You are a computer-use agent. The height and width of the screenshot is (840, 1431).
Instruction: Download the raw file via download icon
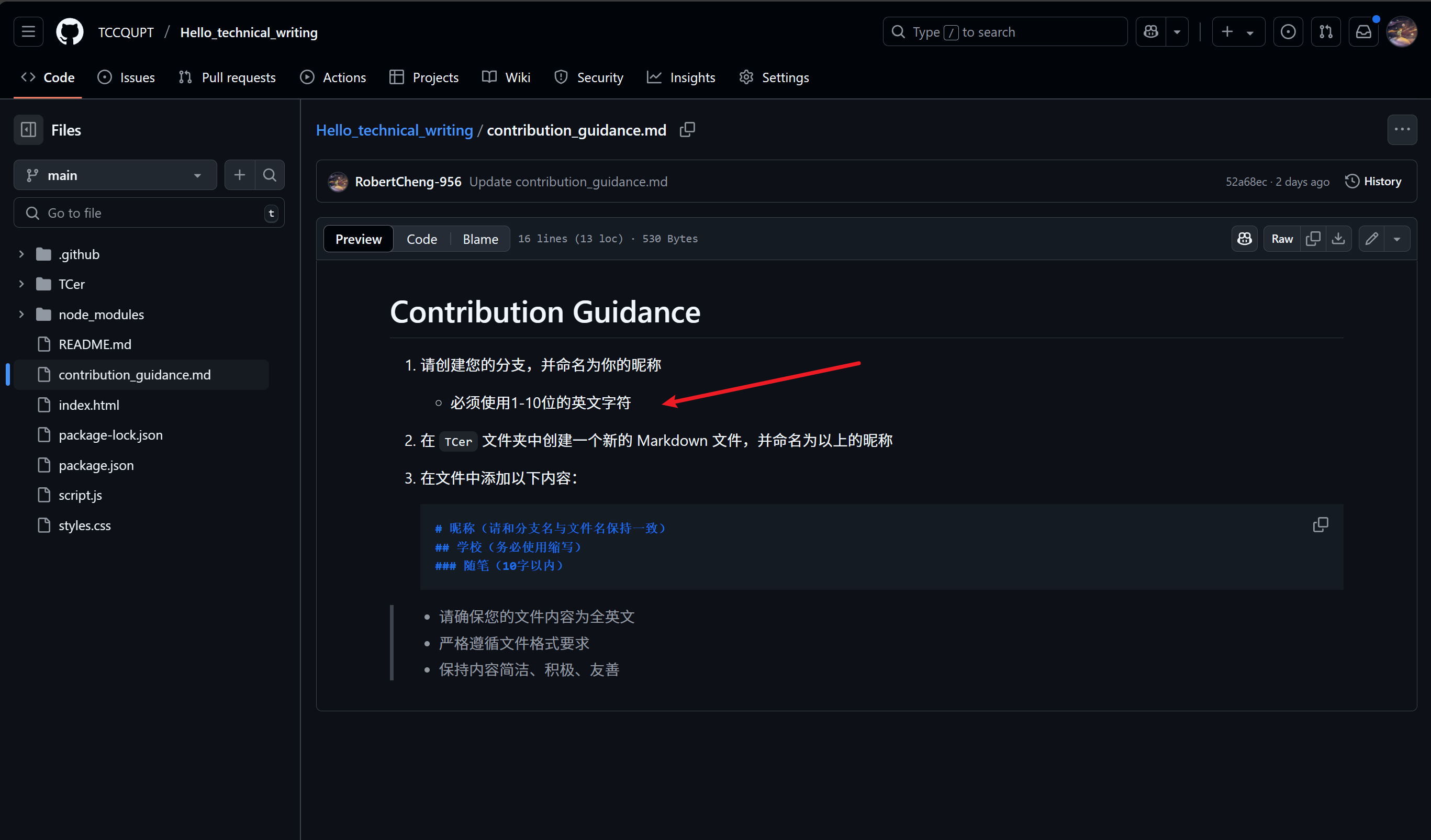1338,239
